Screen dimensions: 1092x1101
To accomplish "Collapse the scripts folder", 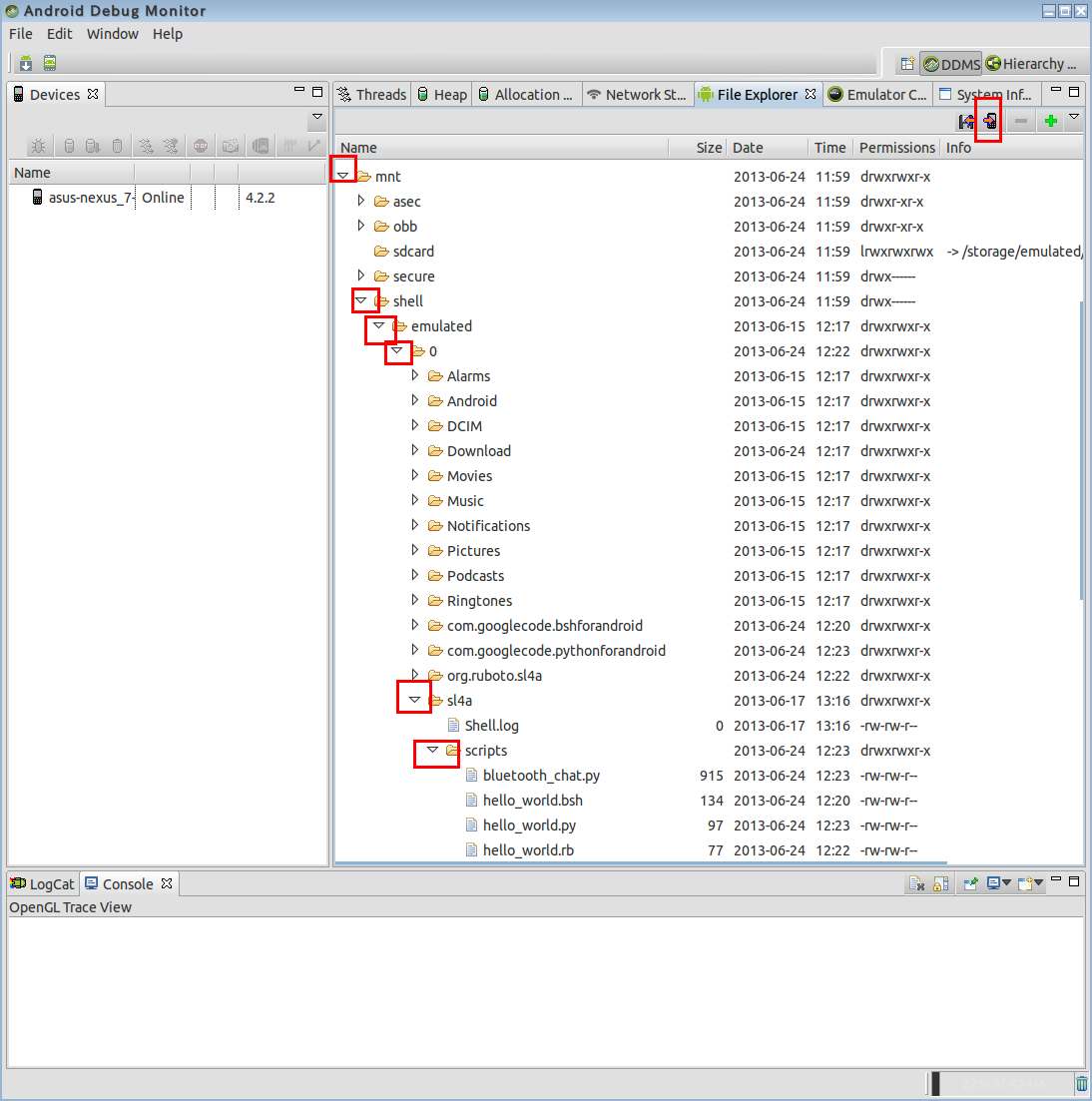I will click(x=432, y=750).
